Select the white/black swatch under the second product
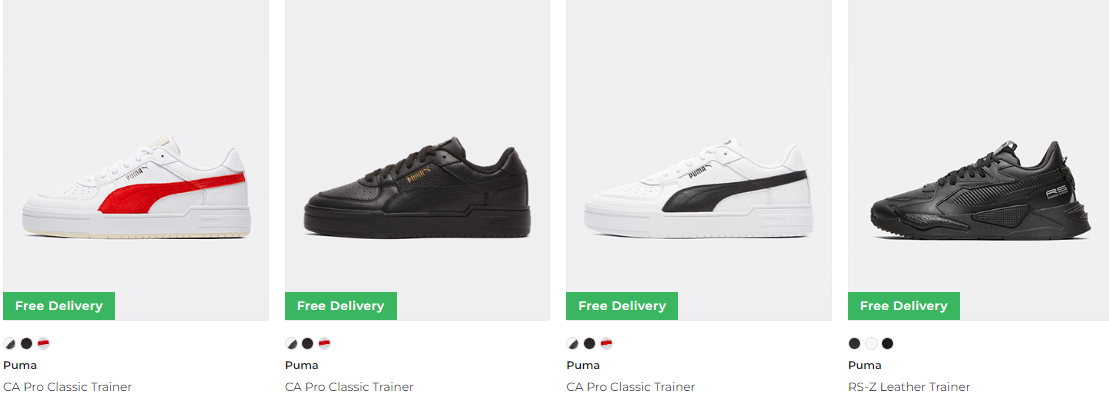 tap(291, 344)
